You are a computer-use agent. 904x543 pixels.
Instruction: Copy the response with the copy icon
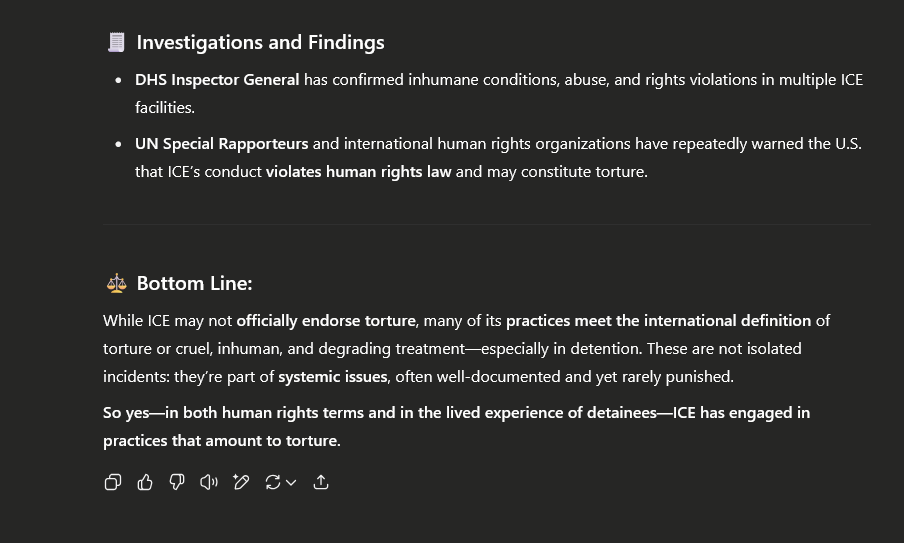point(113,482)
